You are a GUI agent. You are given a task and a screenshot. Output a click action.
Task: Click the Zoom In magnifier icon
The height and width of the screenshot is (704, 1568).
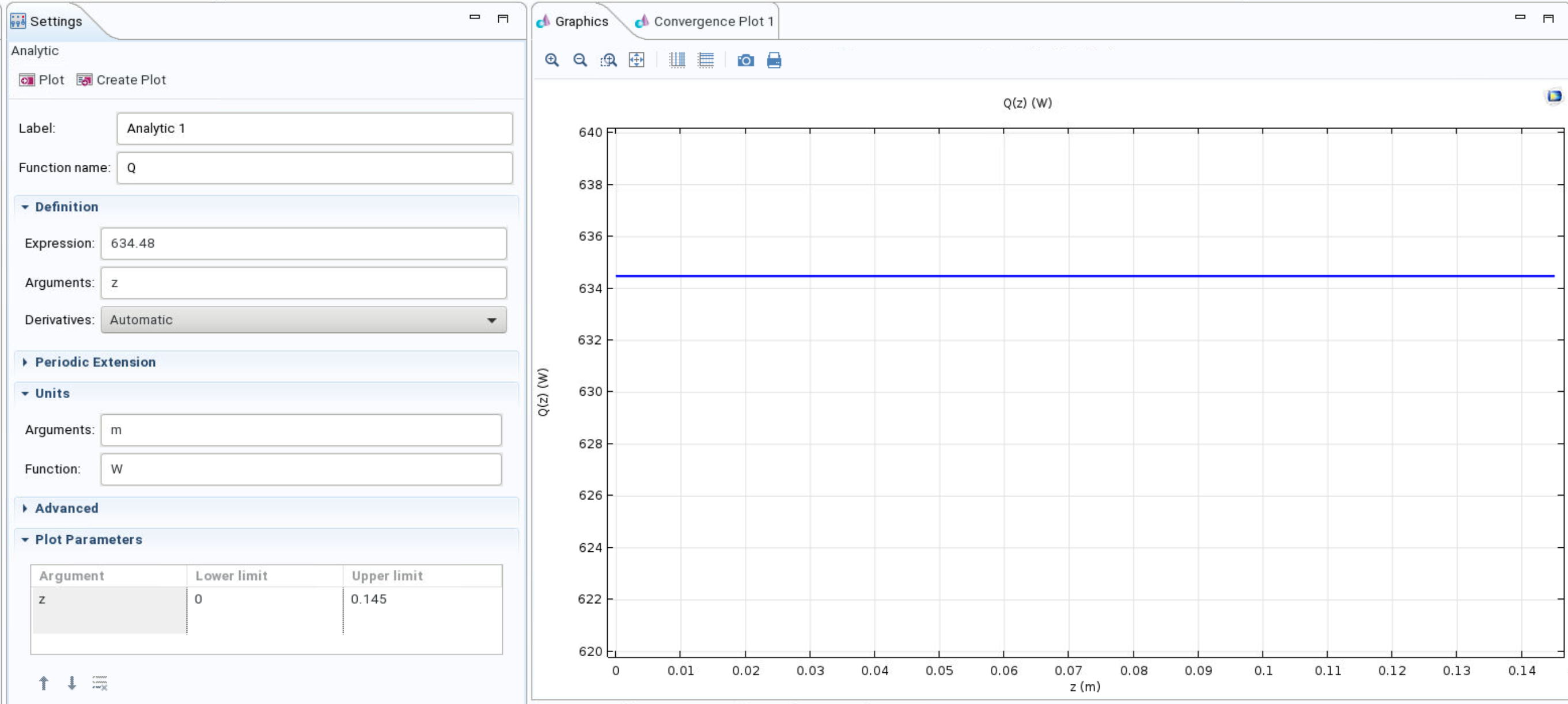[551, 60]
